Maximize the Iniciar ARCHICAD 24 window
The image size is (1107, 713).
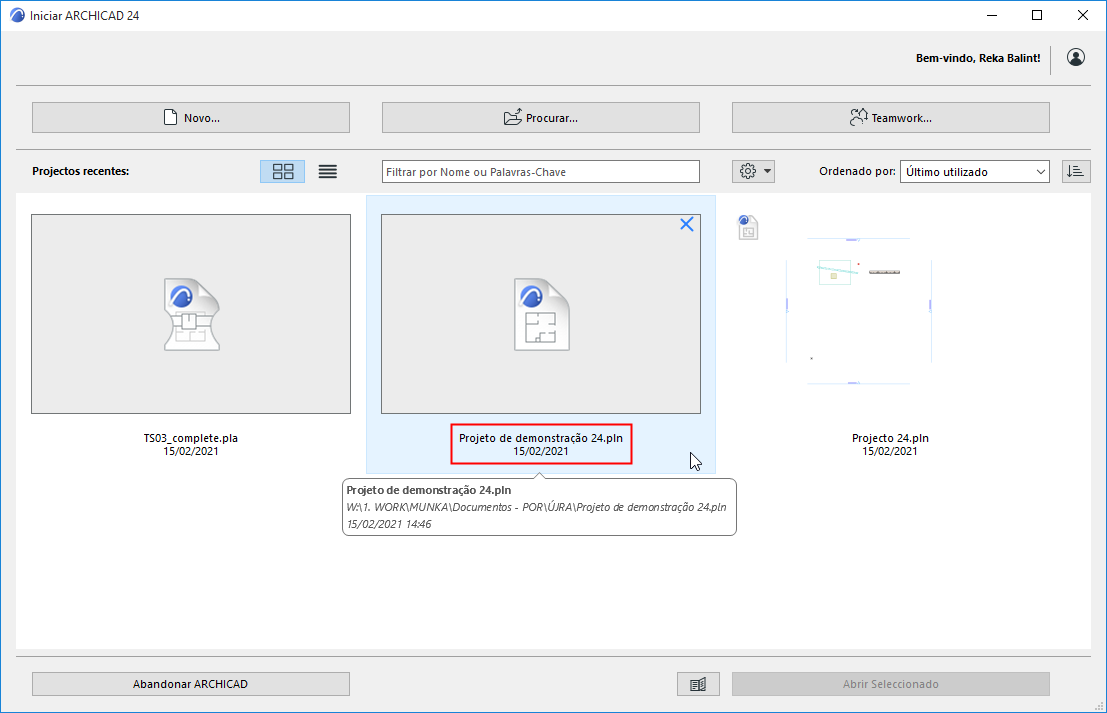coord(1036,16)
